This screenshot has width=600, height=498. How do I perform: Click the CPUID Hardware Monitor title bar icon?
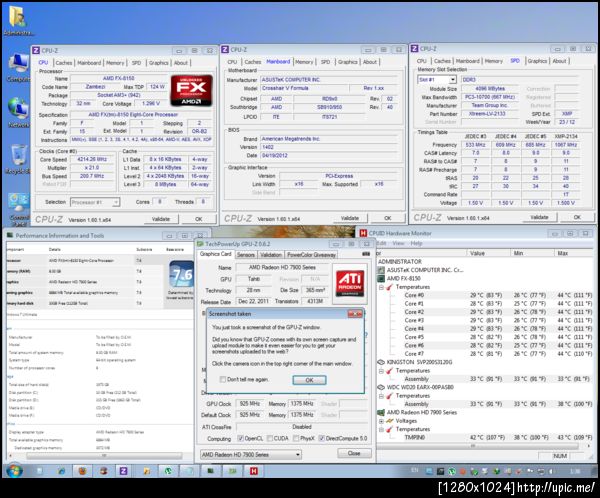coord(363,233)
